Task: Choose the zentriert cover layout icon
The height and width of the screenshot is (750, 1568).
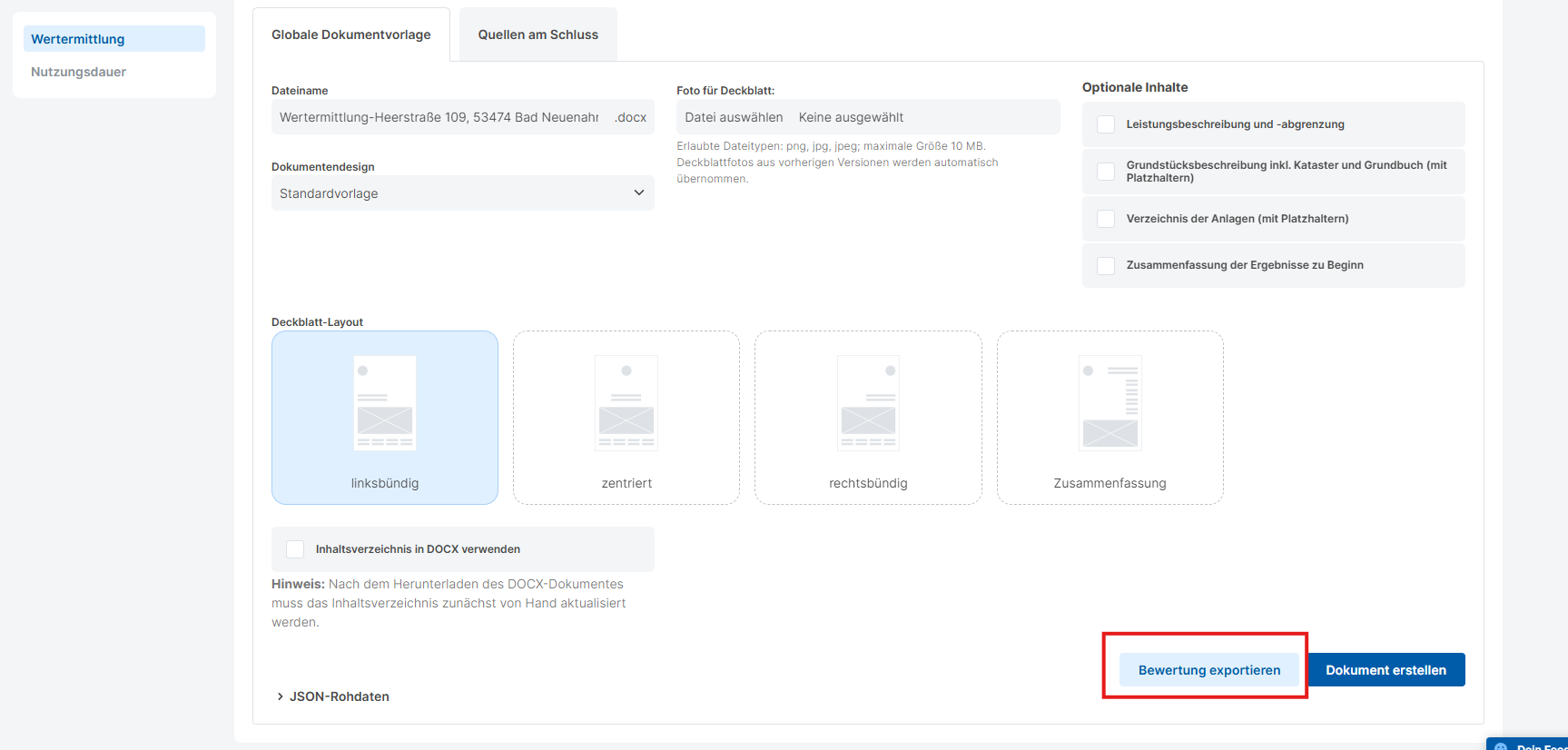Action: point(626,404)
